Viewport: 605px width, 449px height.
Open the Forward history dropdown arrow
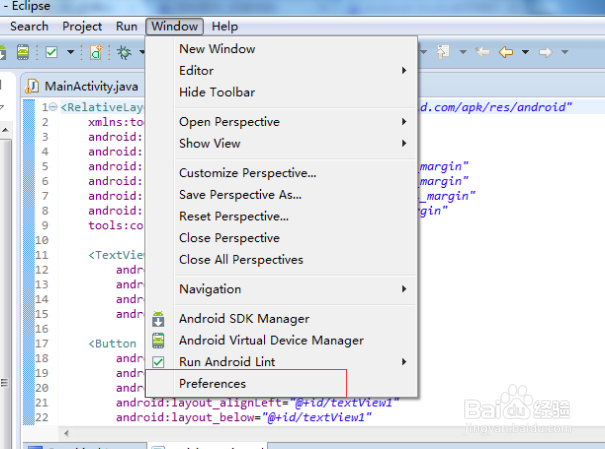tap(565, 52)
